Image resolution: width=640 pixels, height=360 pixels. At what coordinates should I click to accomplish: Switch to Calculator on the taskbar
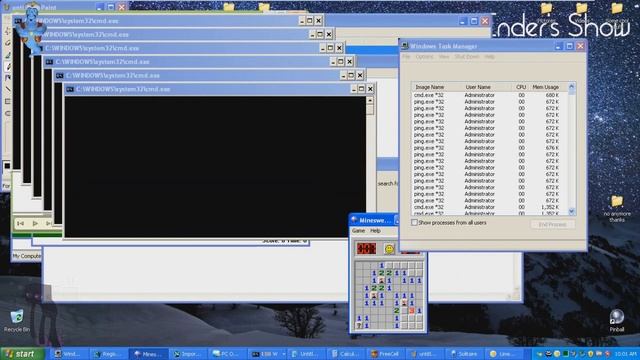point(345,354)
